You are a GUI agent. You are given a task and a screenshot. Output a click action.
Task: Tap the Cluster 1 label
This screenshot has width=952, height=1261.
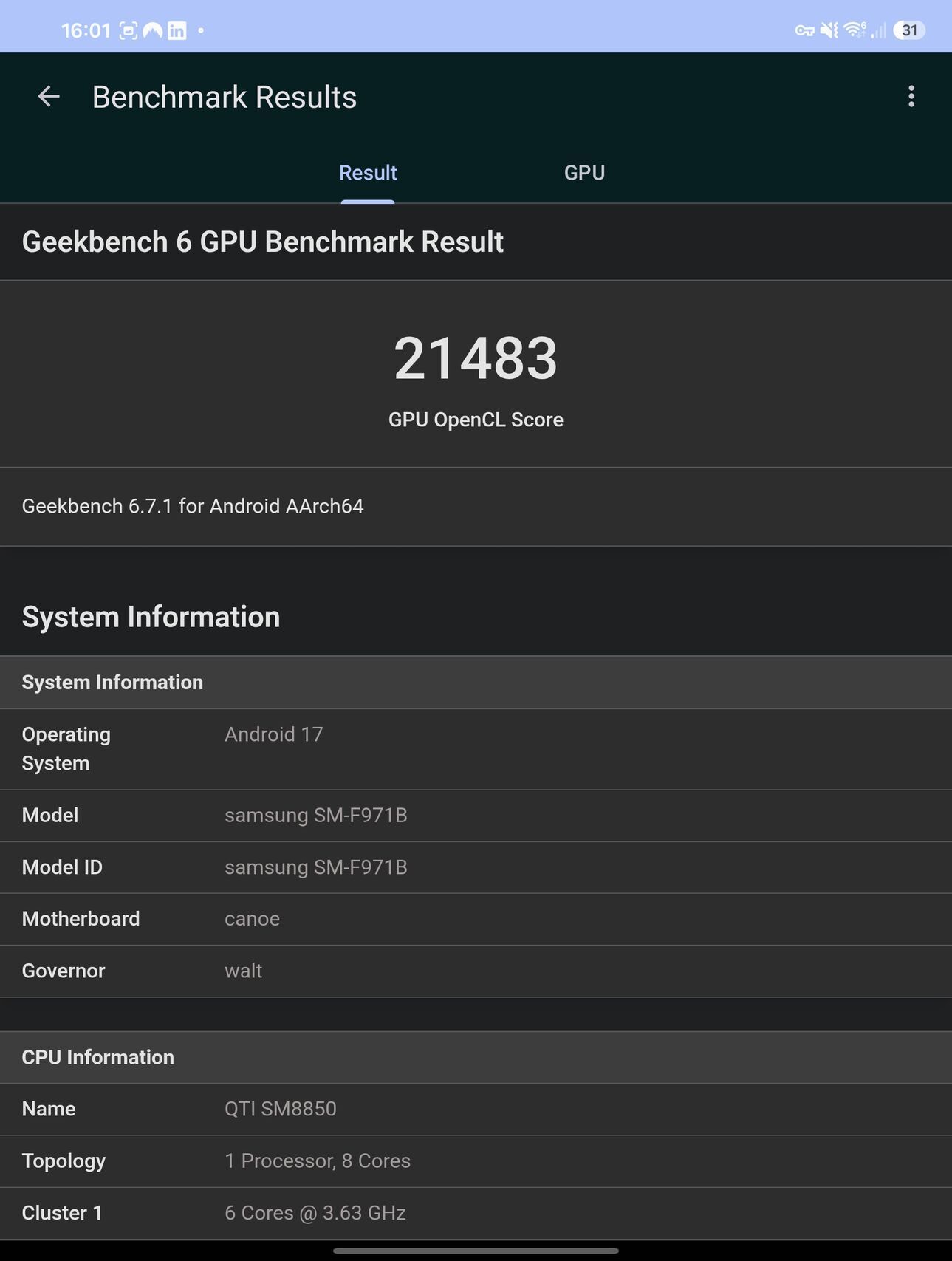tap(62, 1212)
